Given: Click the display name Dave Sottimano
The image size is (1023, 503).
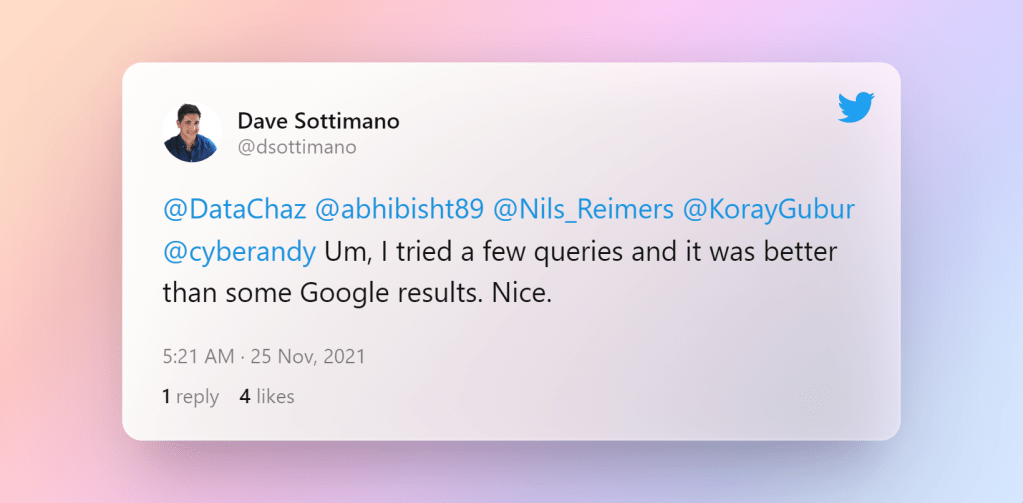Looking at the screenshot, I should pos(318,122).
